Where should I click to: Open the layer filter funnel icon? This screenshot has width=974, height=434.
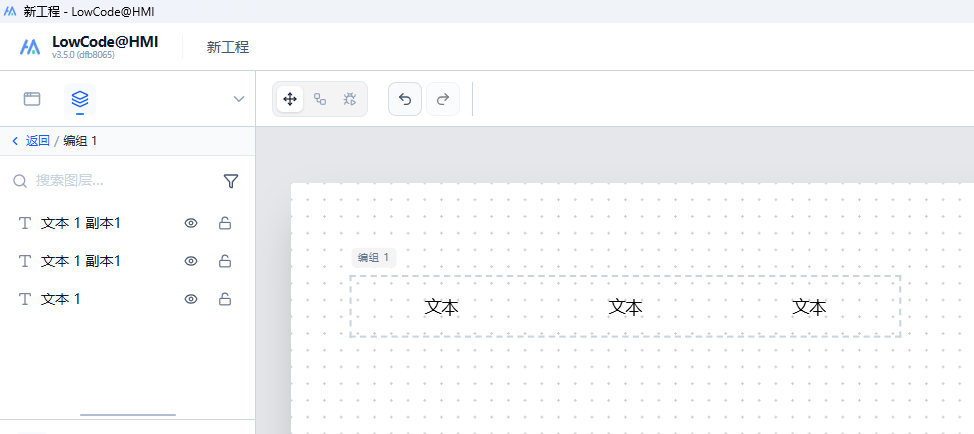pyautogui.click(x=230, y=181)
